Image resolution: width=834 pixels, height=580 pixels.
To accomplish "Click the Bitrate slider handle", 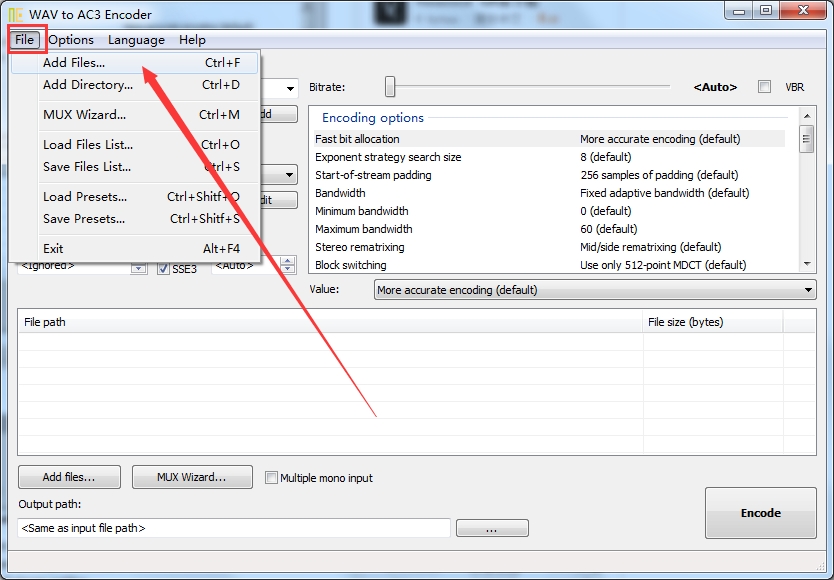I will (390, 87).
